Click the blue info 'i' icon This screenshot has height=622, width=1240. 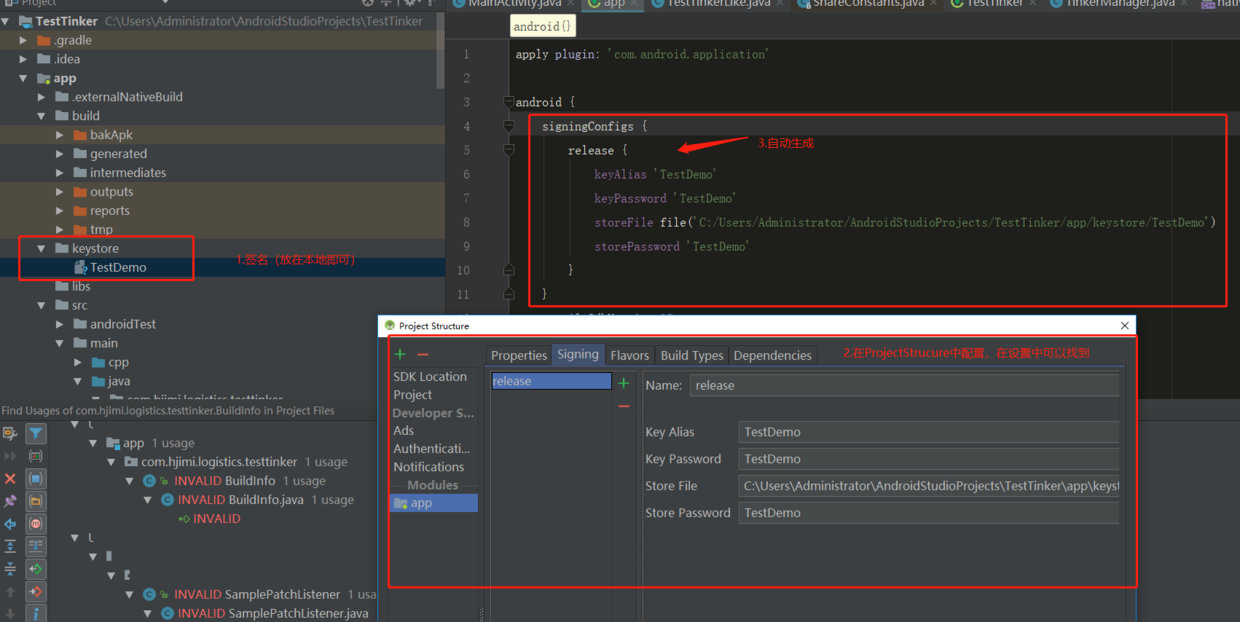point(35,613)
